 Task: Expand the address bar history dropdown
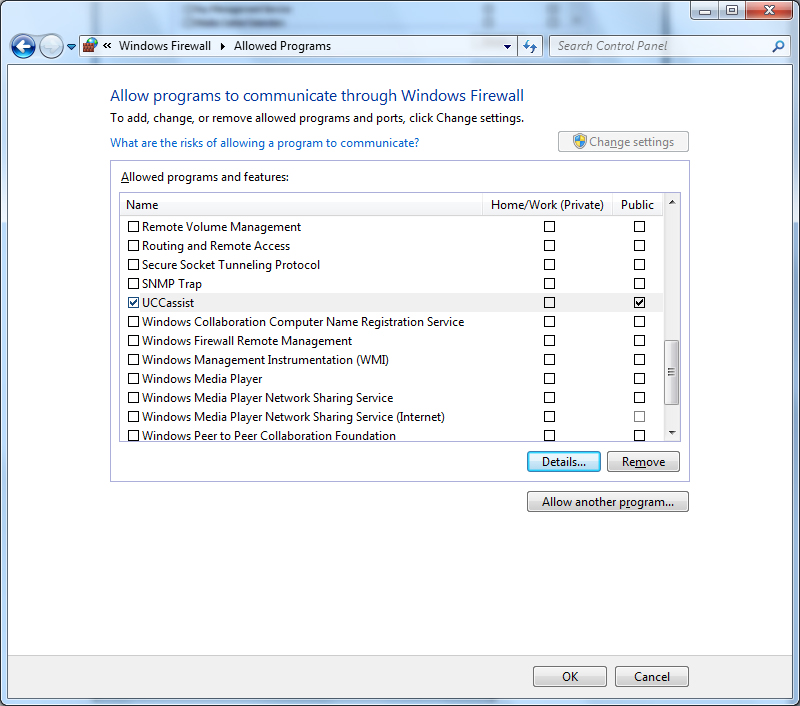(x=508, y=47)
